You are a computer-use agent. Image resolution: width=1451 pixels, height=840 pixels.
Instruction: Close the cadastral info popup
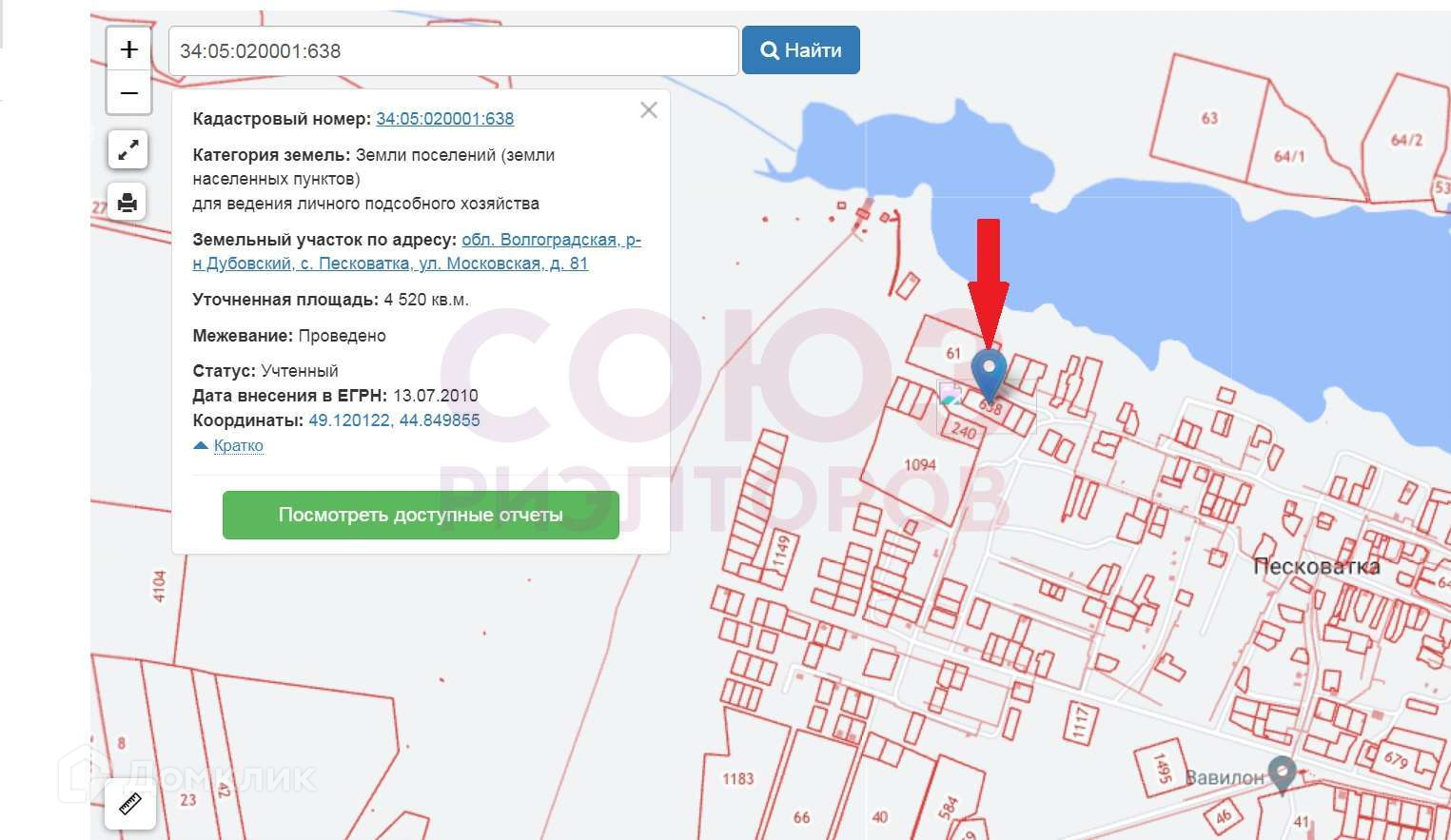point(649,110)
